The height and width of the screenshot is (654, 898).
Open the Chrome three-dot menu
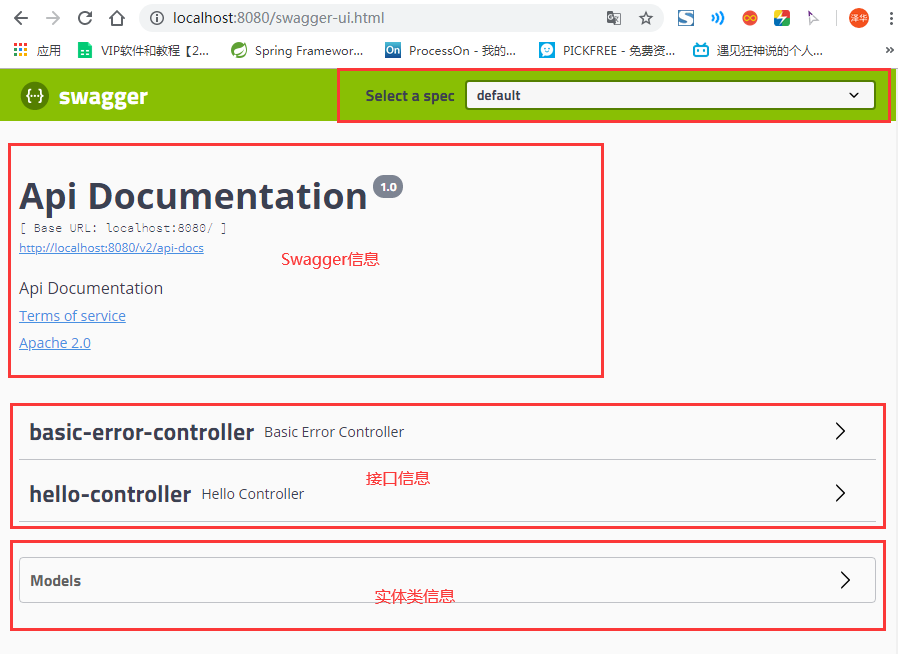coord(891,18)
